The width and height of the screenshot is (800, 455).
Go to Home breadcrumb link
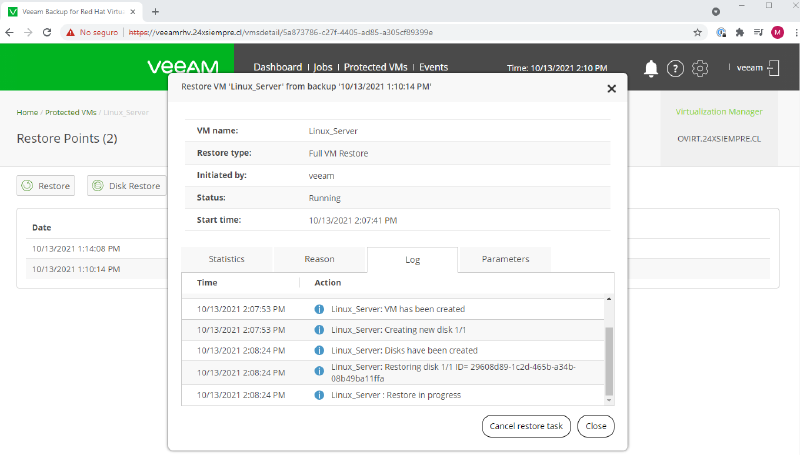[27, 112]
